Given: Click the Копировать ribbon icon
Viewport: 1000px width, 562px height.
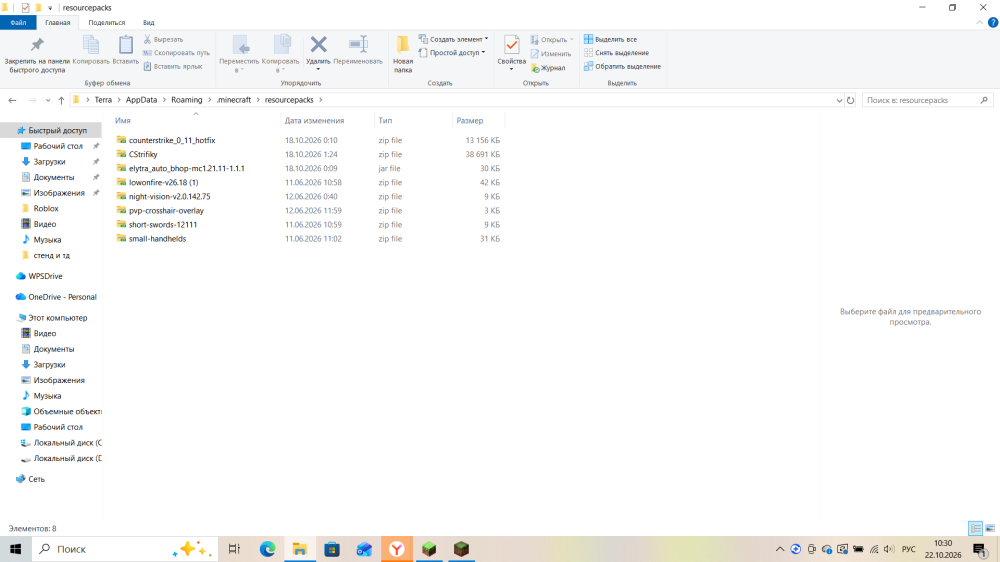Looking at the screenshot, I should coord(91,50).
